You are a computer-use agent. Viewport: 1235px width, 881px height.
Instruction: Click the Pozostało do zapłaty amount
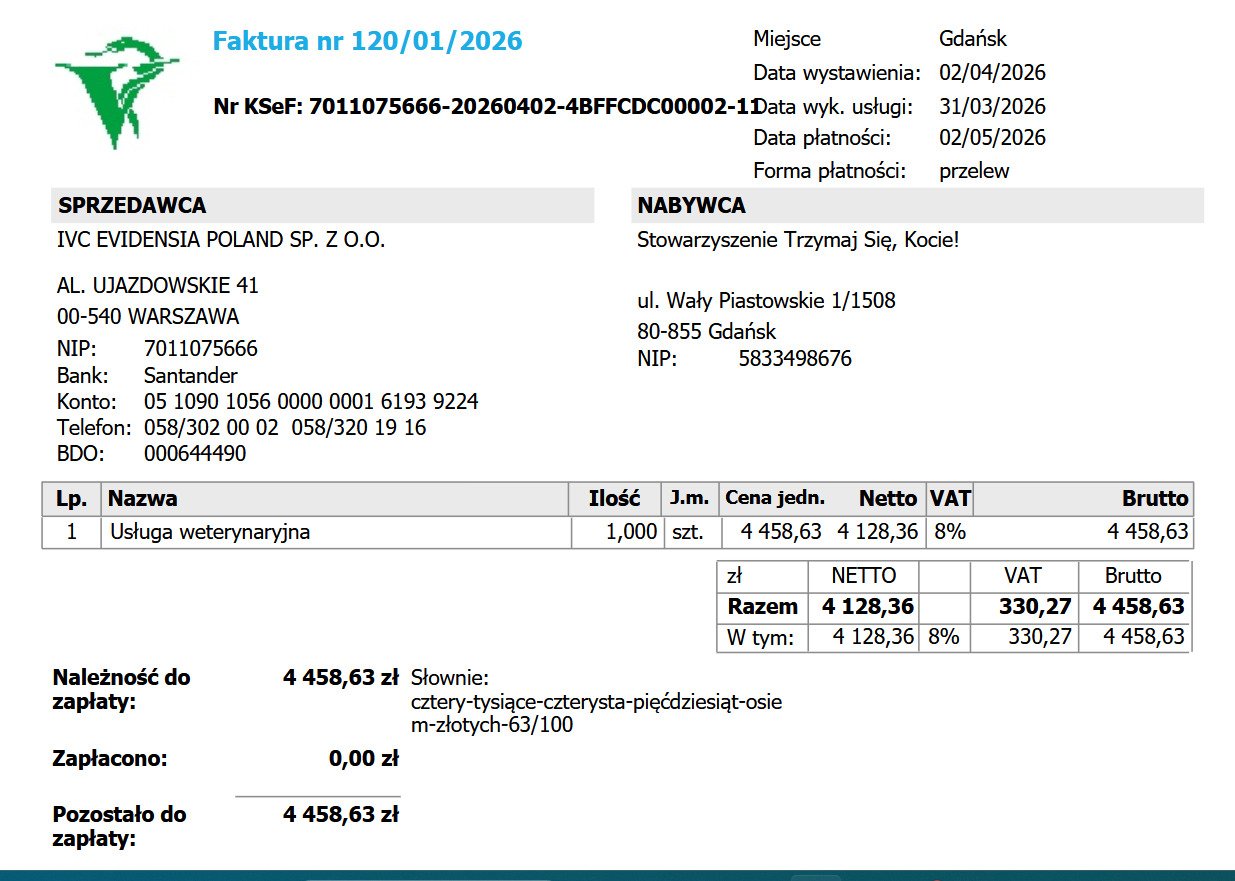341,815
